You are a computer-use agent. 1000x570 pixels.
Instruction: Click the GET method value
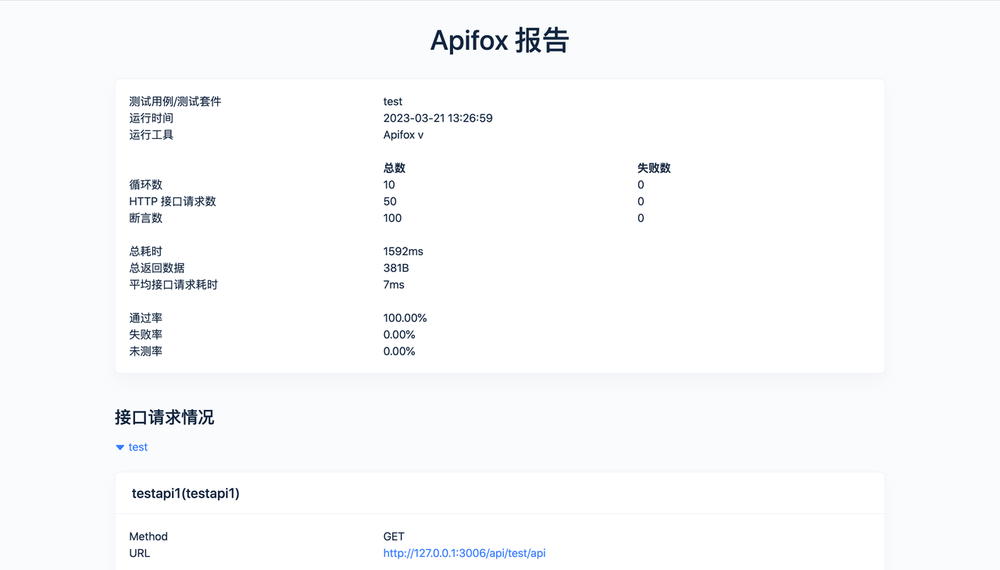(x=394, y=537)
